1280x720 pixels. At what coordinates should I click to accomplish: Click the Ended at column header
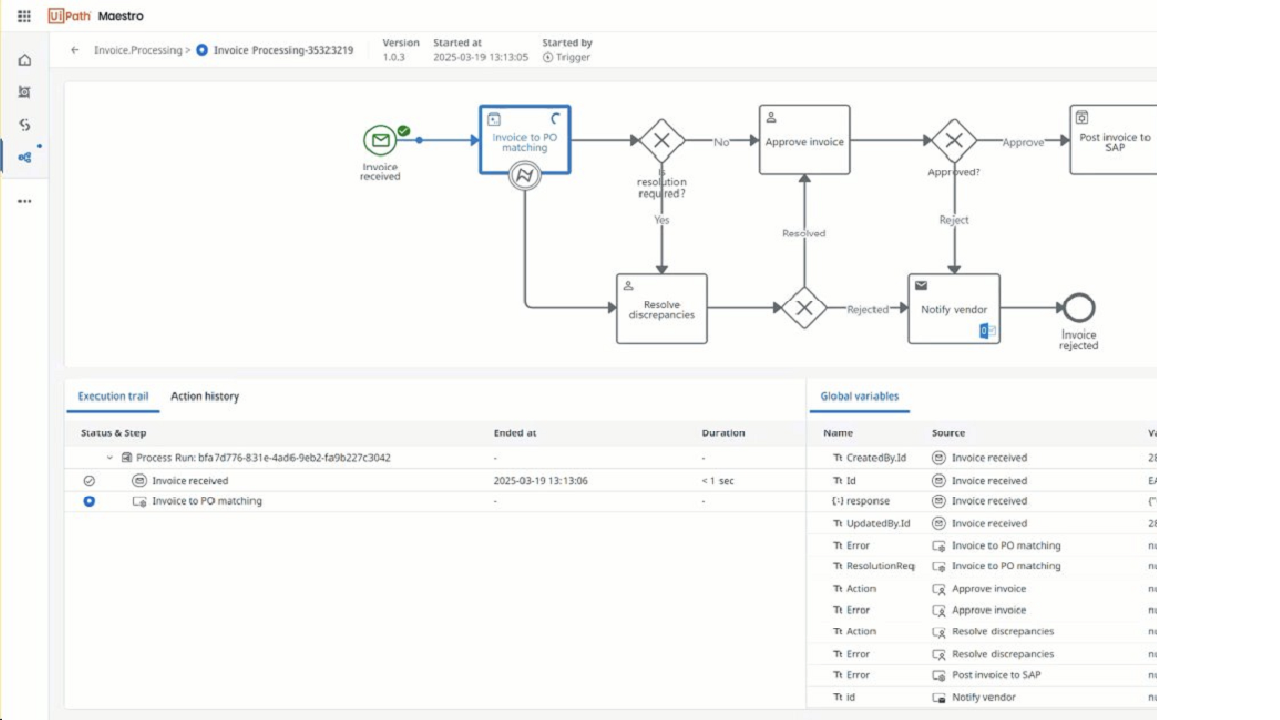[x=515, y=433]
